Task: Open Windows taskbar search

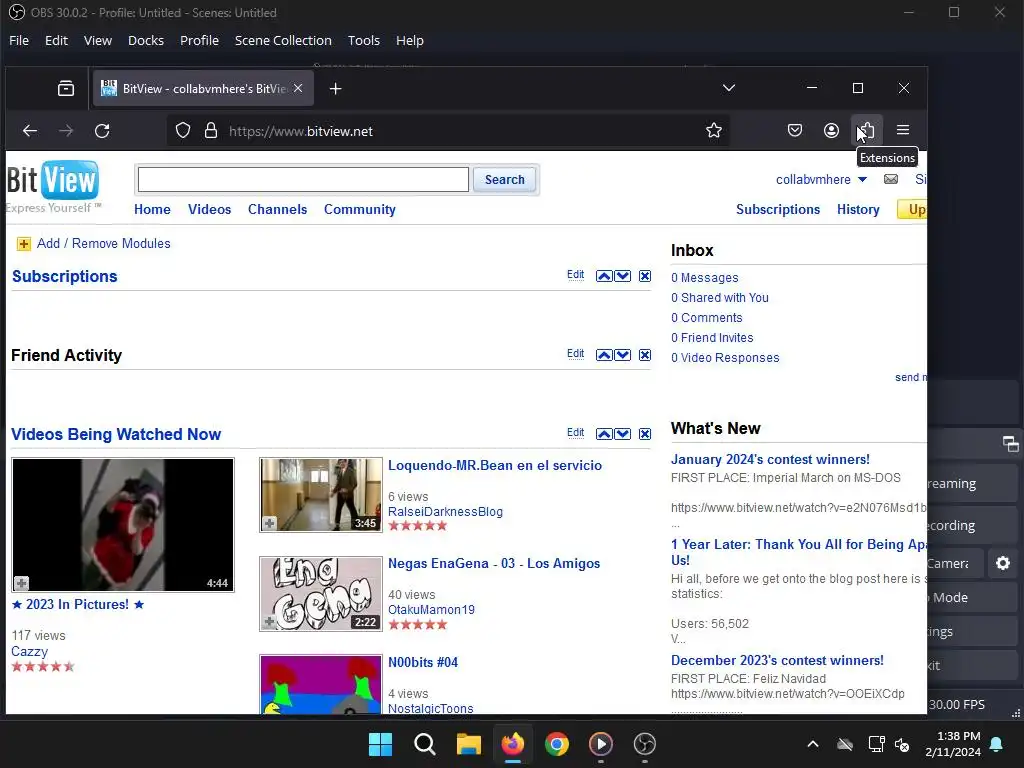Action: click(424, 744)
